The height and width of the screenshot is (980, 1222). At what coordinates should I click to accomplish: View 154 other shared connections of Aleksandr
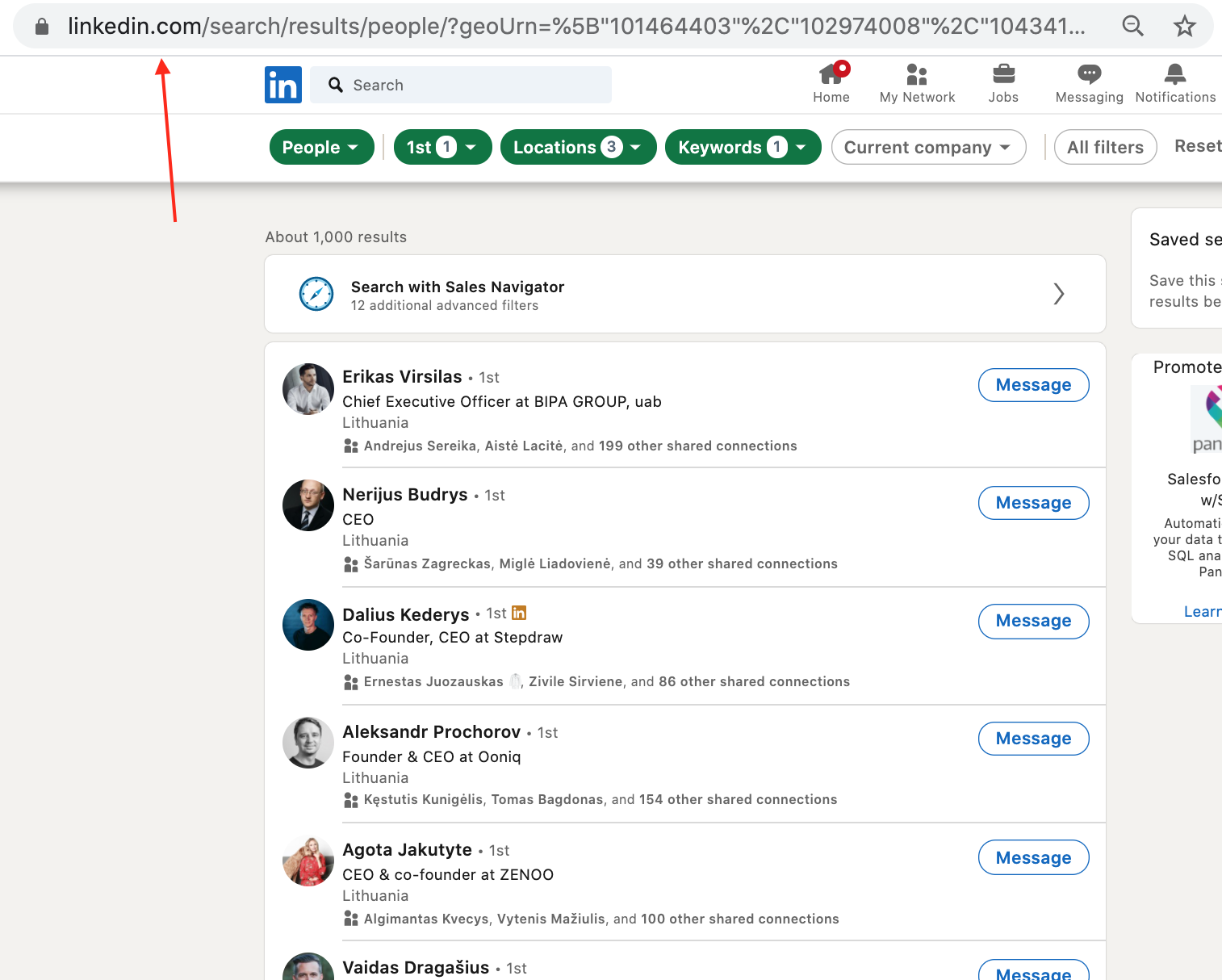738,799
